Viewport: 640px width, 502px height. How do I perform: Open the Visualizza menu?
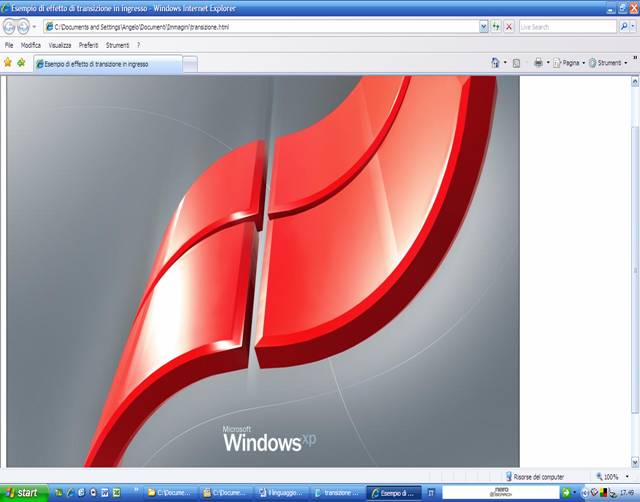(x=60, y=45)
